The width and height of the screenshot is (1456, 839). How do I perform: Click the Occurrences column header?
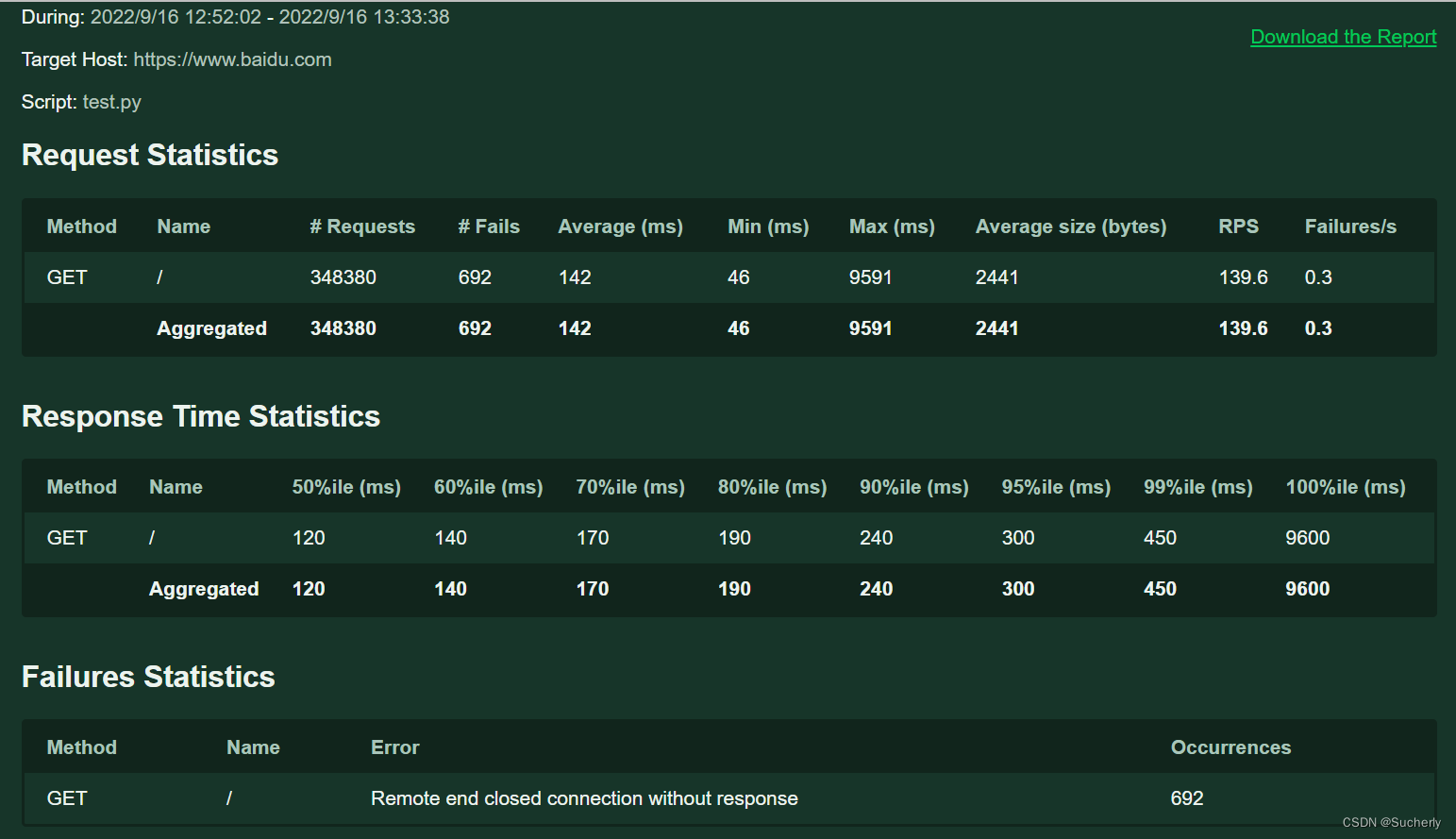click(1230, 747)
